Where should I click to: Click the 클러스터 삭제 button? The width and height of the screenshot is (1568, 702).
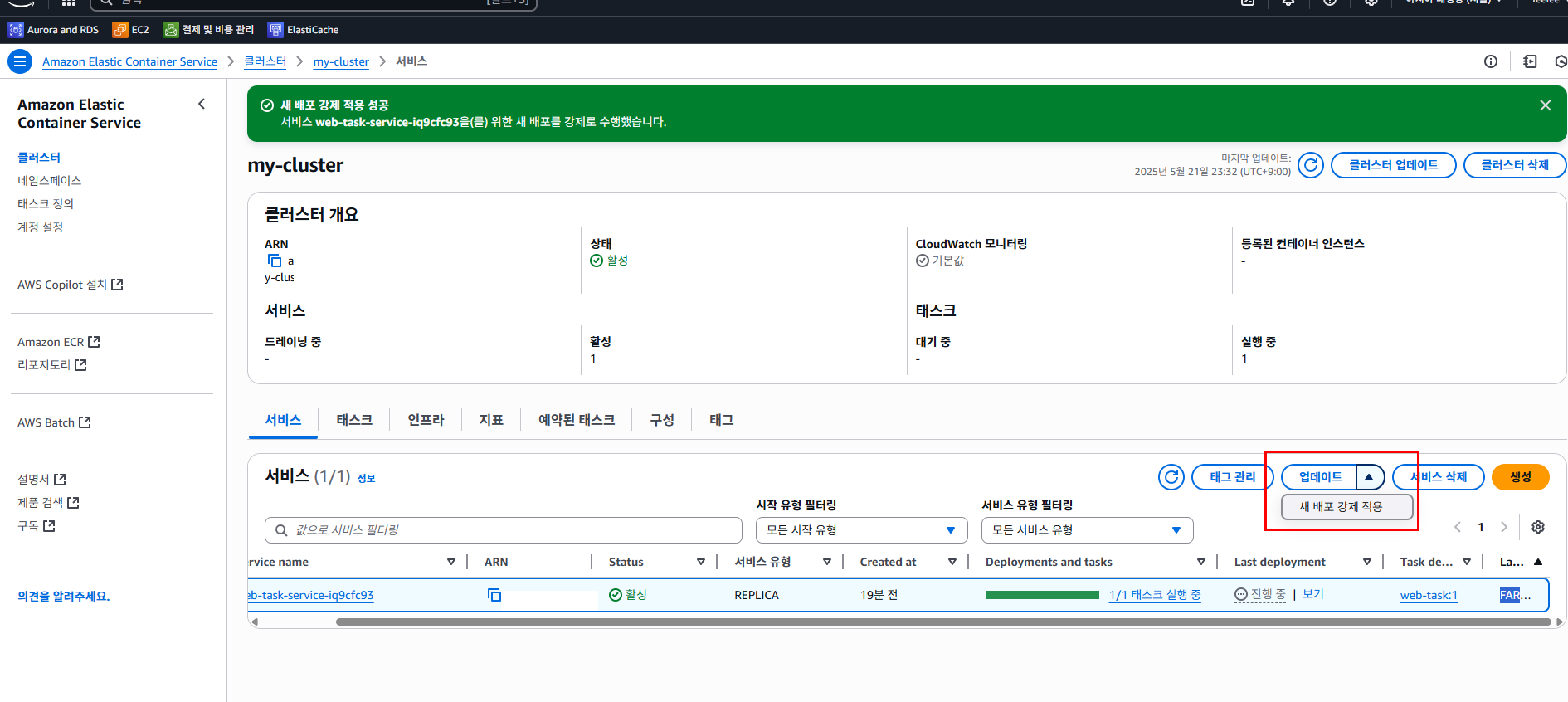click(x=1515, y=165)
